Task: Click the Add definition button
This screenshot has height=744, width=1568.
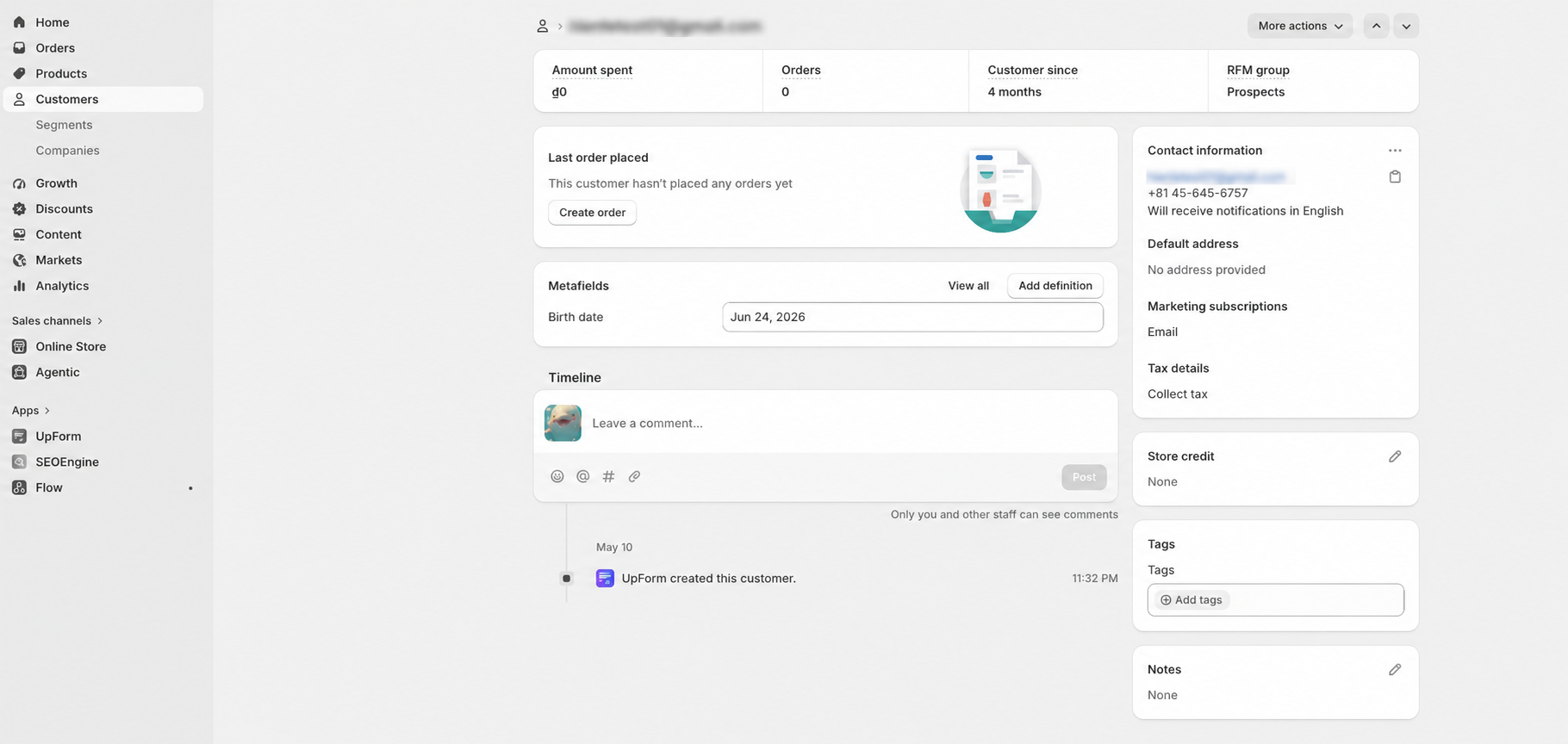Action: [x=1055, y=286]
